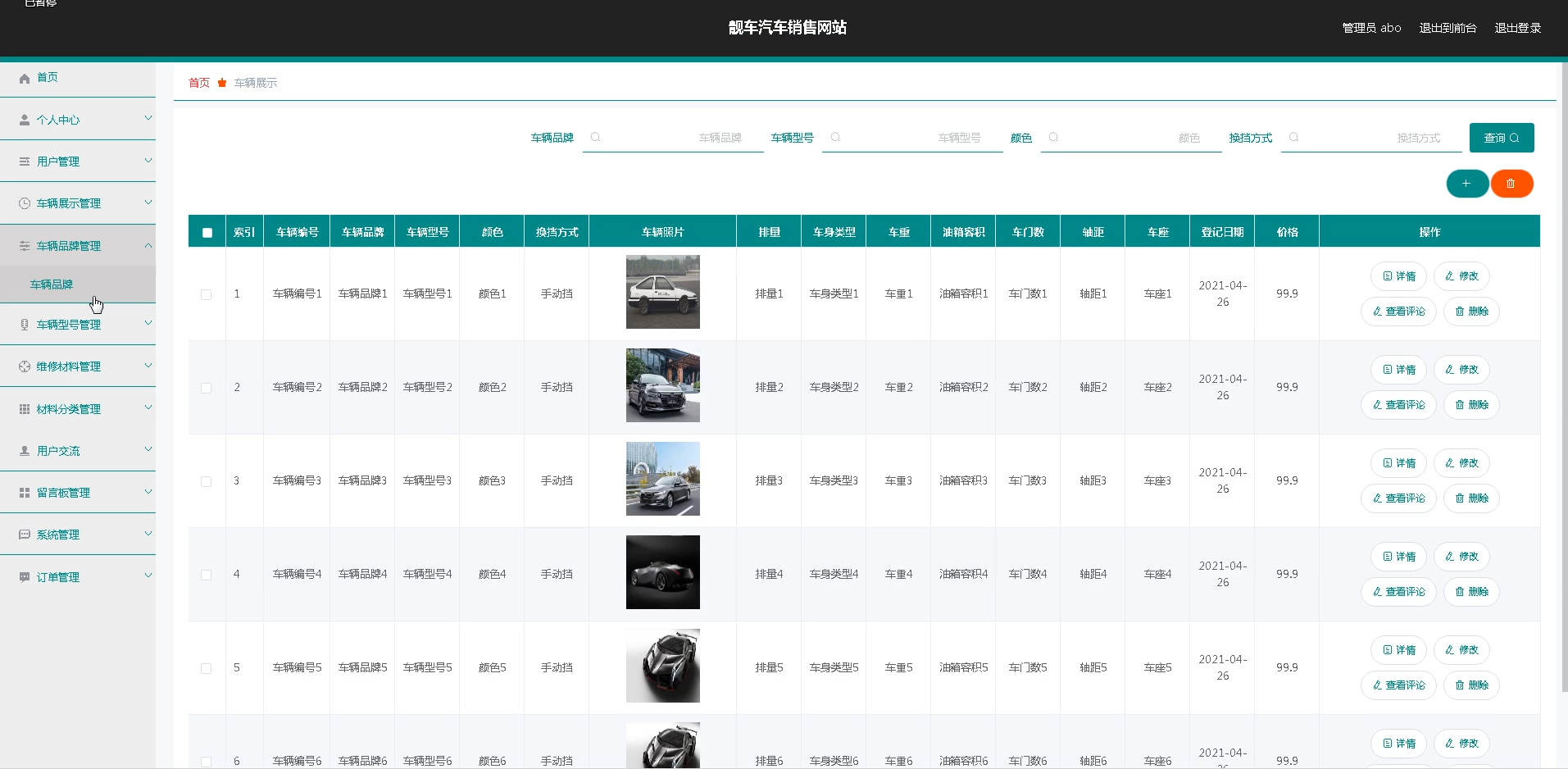This screenshot has width=1568, height=769.
Task: Click the grid icon for 材料分类管理
Action: pyautogui.click(x=25, y=409)
